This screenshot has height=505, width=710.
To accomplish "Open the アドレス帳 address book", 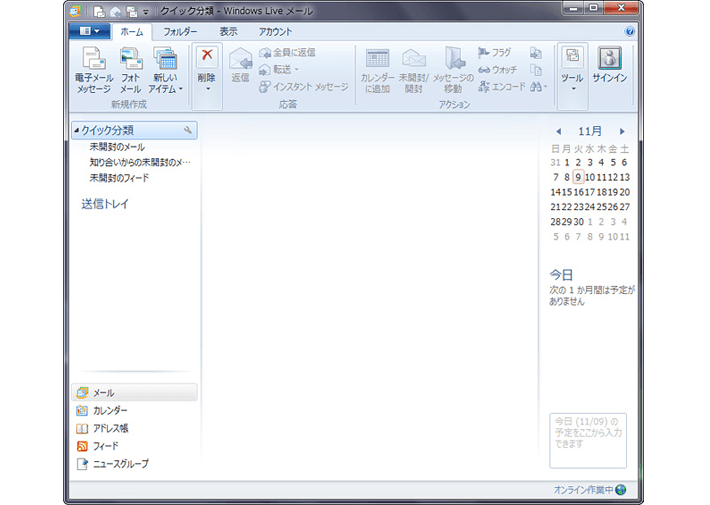I will (x=109, y=428).
